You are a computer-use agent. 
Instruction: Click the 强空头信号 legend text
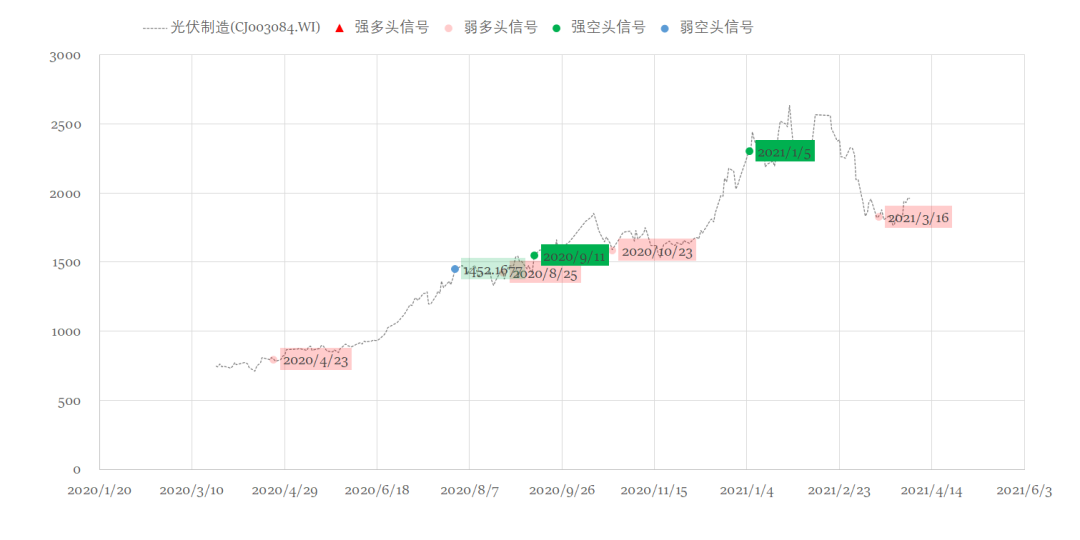tap(608, 28)
